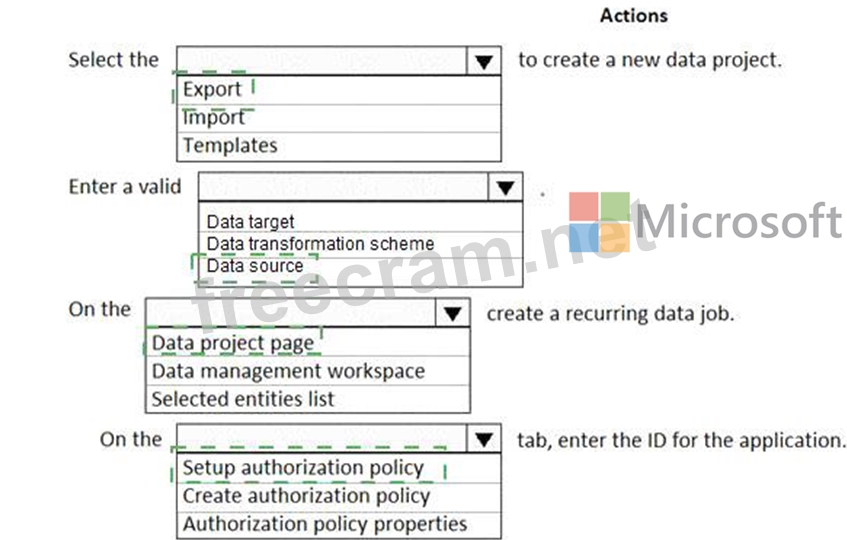
Task: Select Data source option
Action: (x=254, y=266)
